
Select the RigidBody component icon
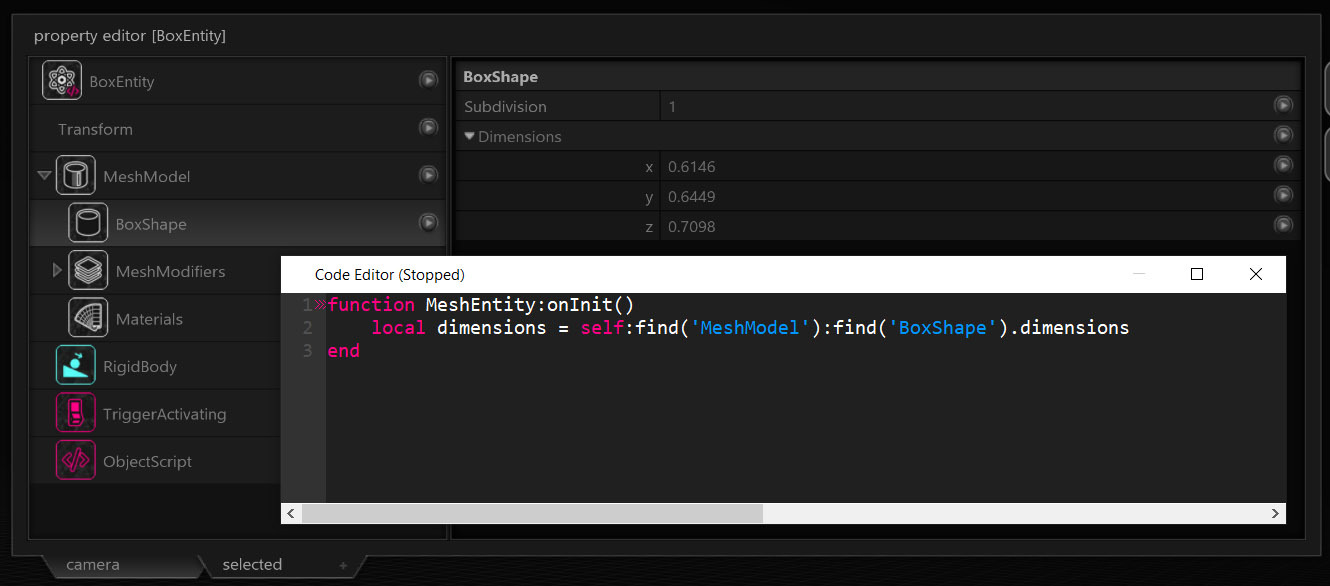click(x=75, y=366)
